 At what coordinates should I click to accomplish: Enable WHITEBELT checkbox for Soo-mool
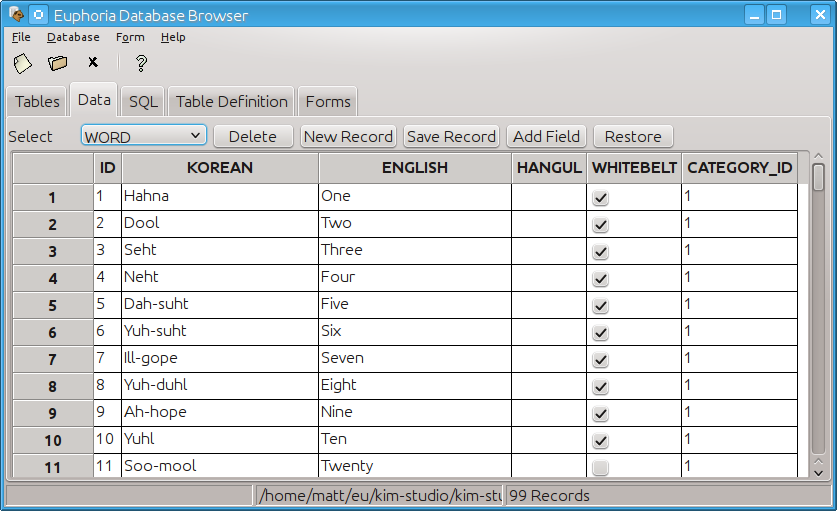click(600, 467)
